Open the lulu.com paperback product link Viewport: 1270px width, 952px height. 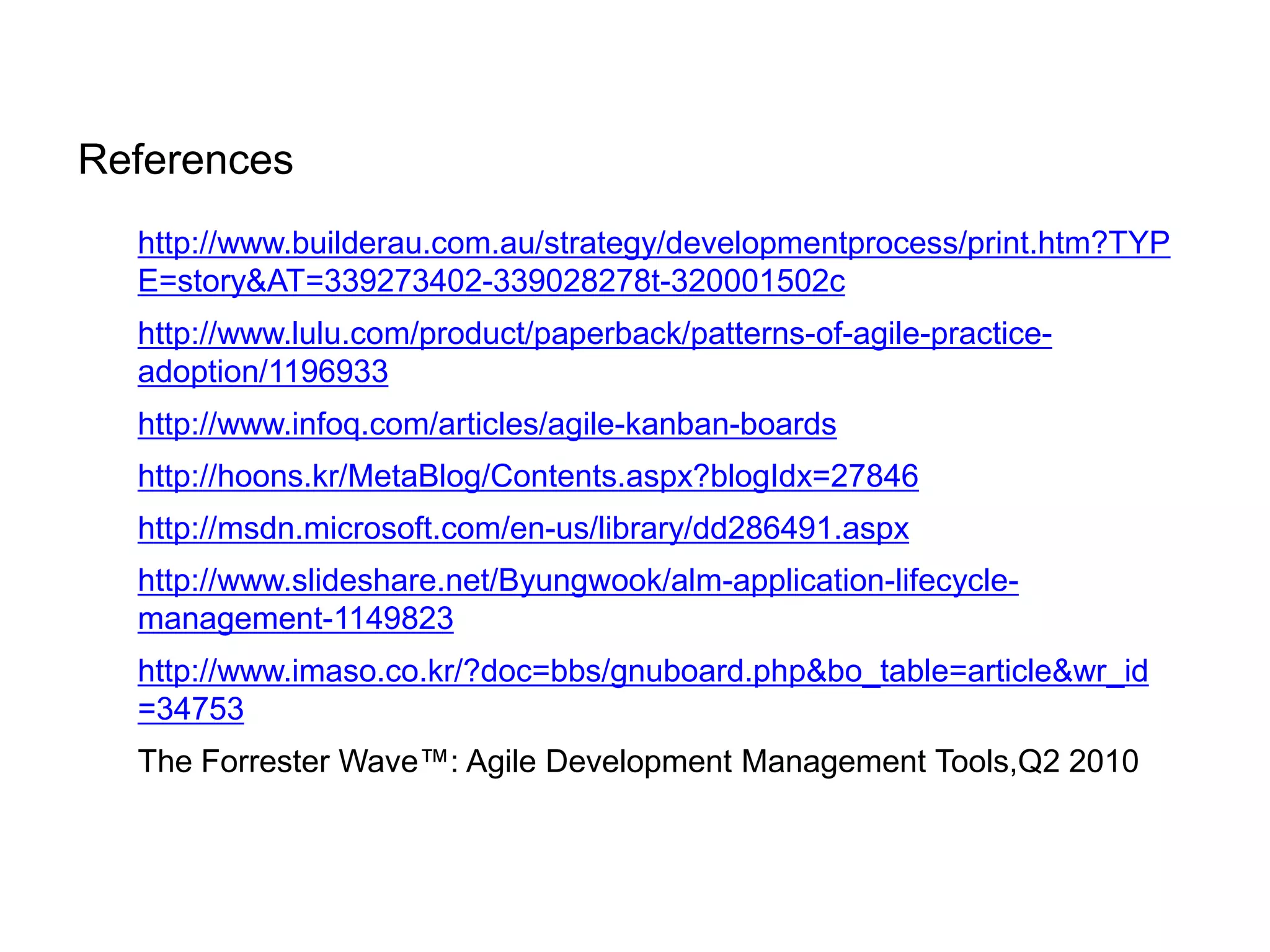[594, 333]
